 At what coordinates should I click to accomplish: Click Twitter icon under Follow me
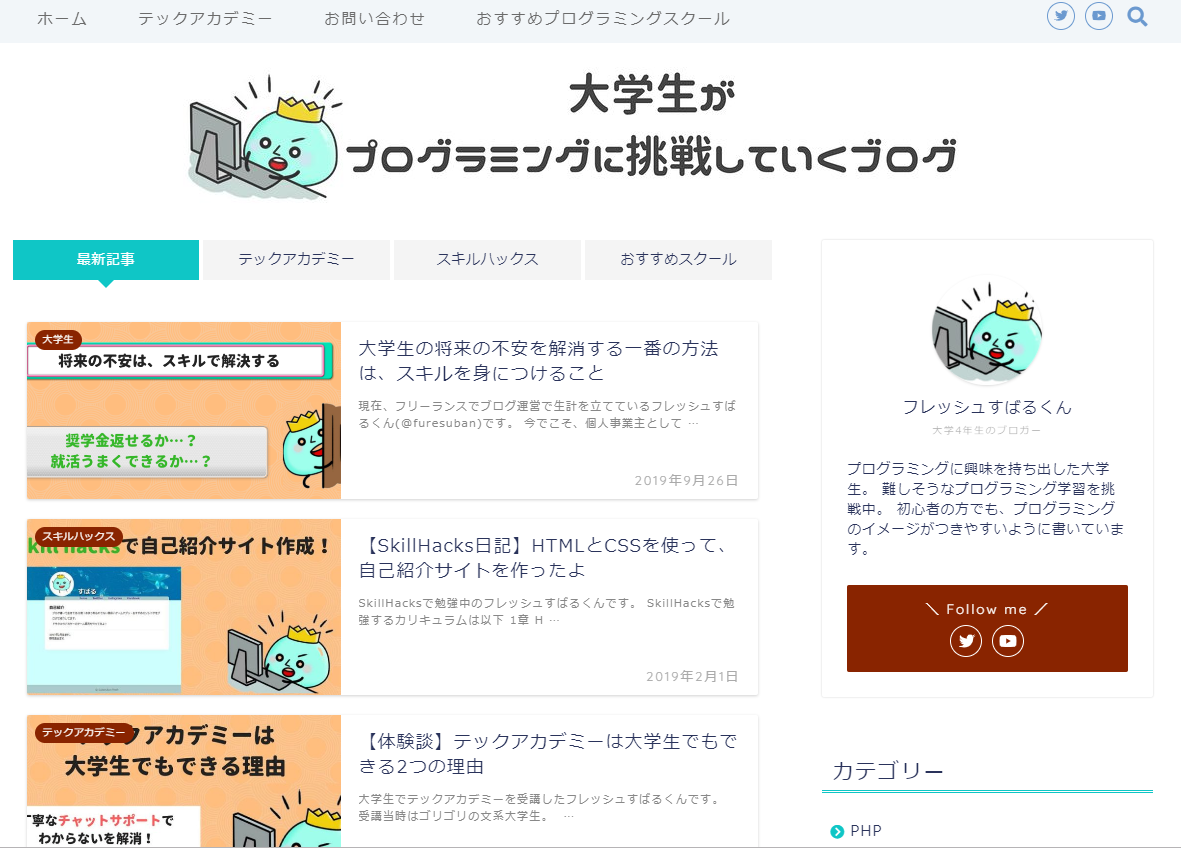pyautogui.click(x=966, y=641)
